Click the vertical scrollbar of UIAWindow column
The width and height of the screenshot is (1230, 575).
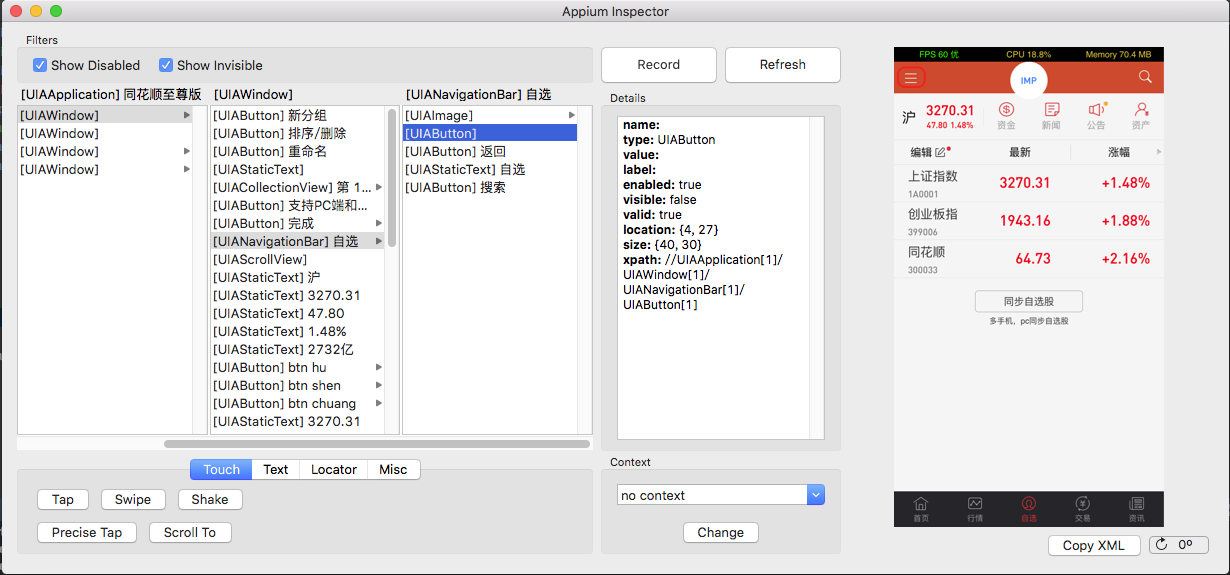tap(392, 178)
